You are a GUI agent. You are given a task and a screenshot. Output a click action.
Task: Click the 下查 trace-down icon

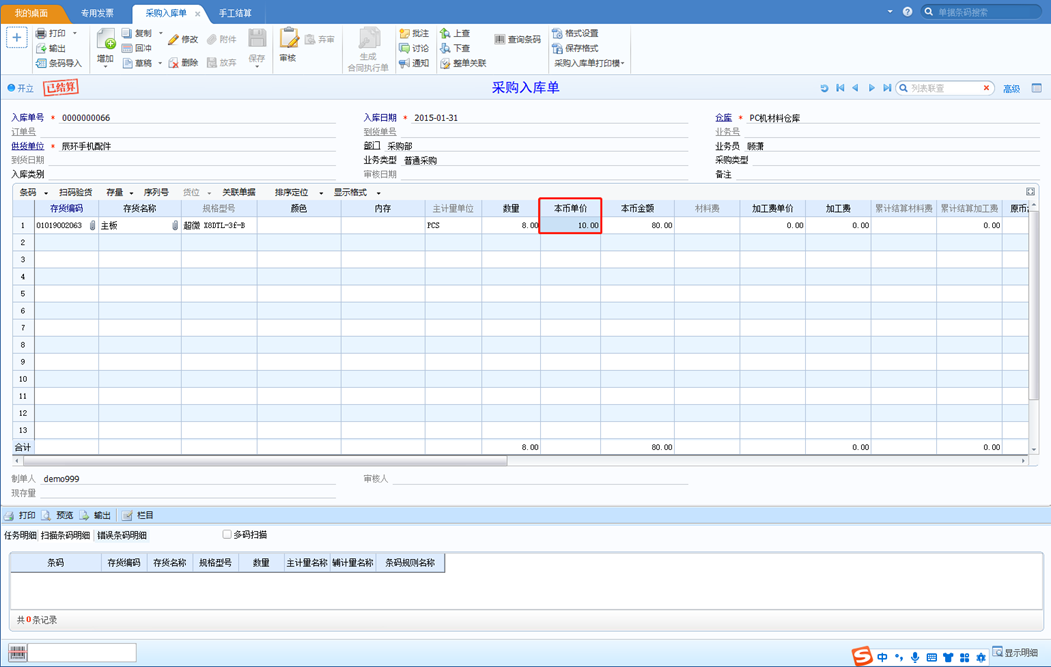[445, 48]
